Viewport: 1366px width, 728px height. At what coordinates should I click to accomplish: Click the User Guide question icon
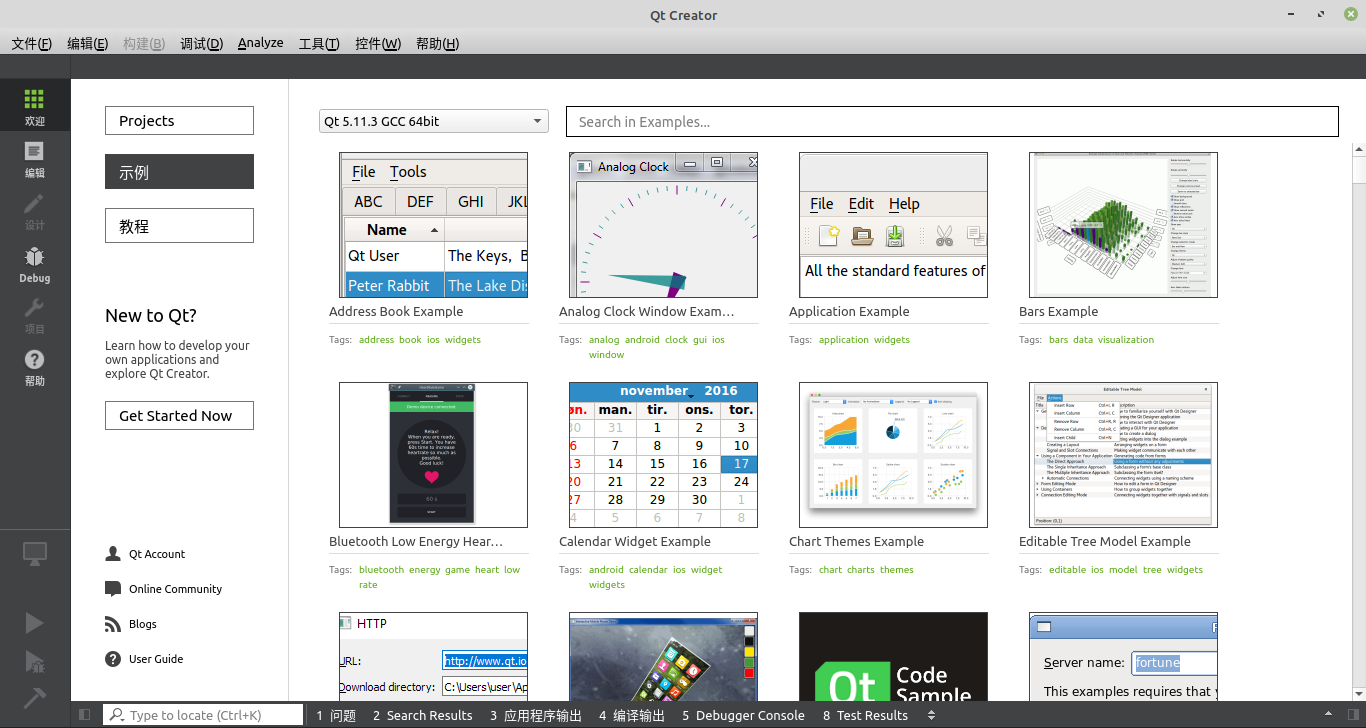[x=113, y=659]
